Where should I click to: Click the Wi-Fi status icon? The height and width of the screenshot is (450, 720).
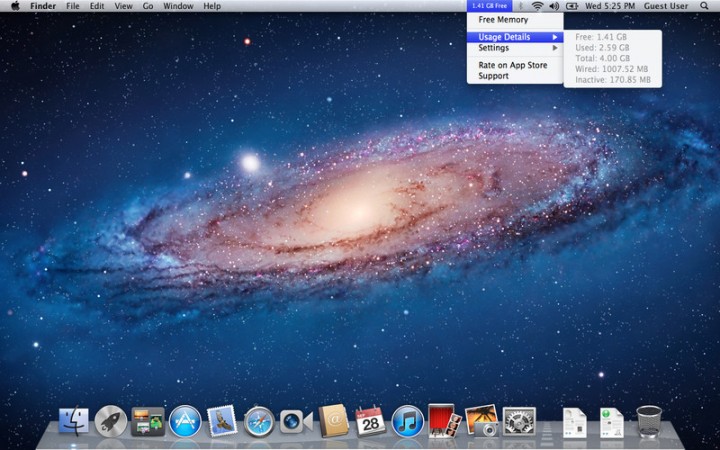point(537,6)
